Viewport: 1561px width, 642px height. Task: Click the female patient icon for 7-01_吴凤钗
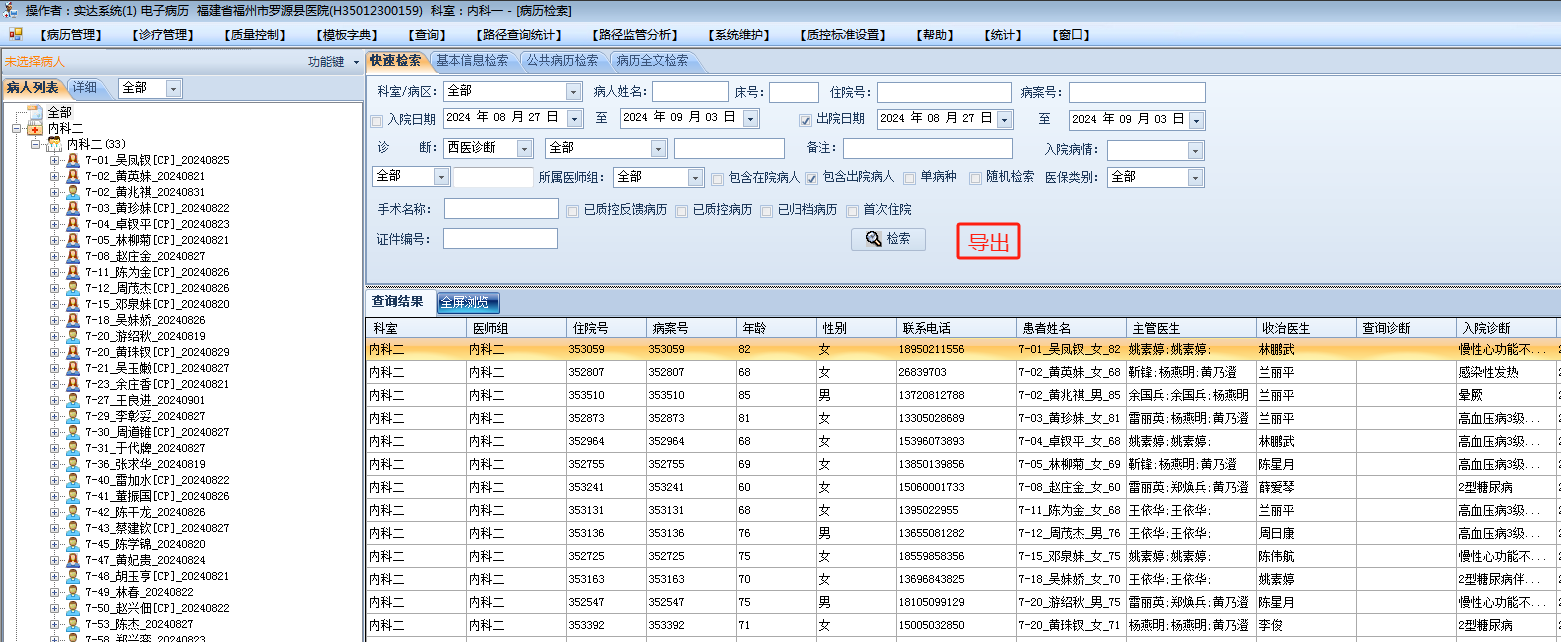72,161
